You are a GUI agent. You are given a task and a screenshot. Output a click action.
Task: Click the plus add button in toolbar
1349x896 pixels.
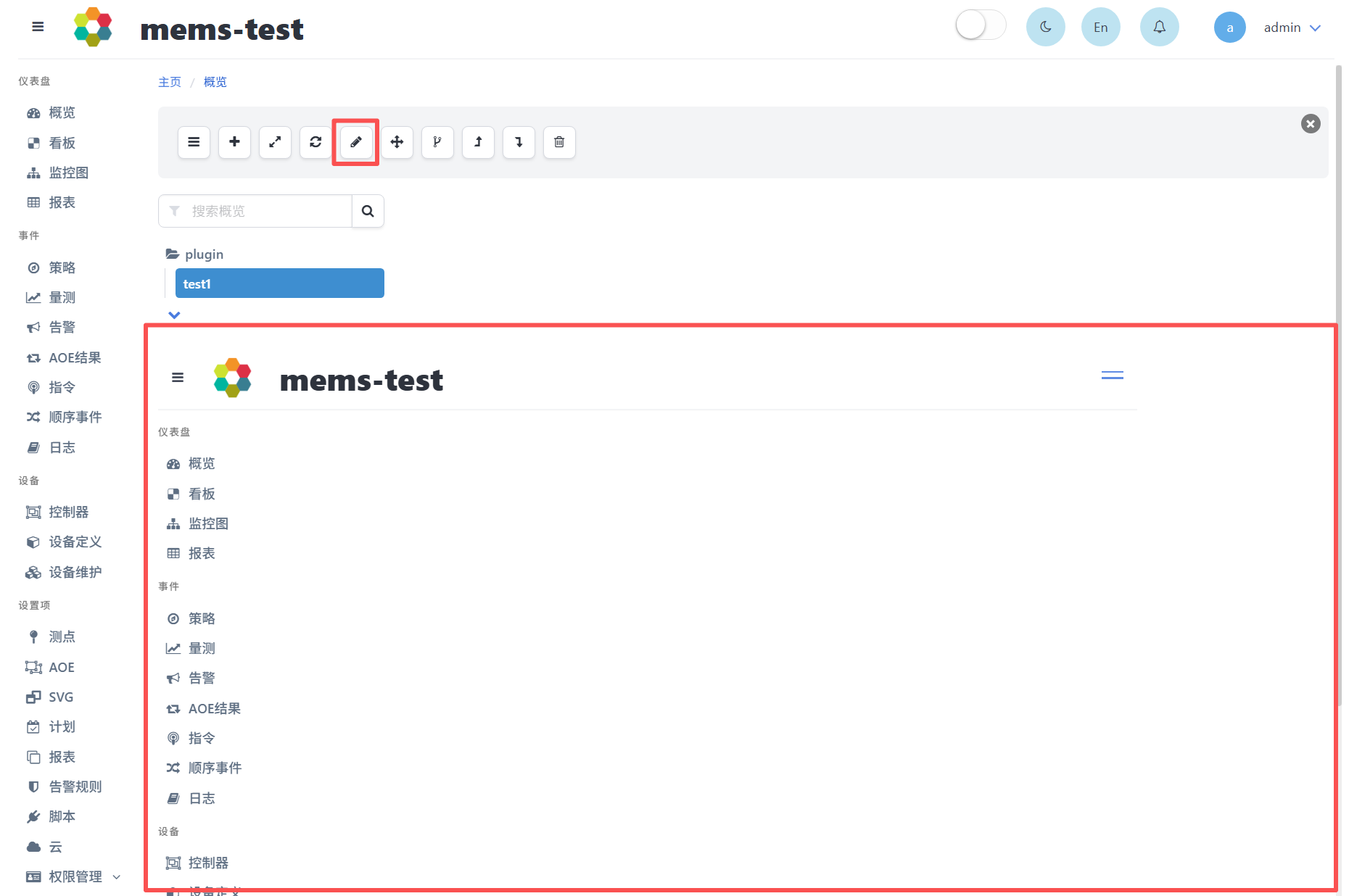(x=234, y=142)
